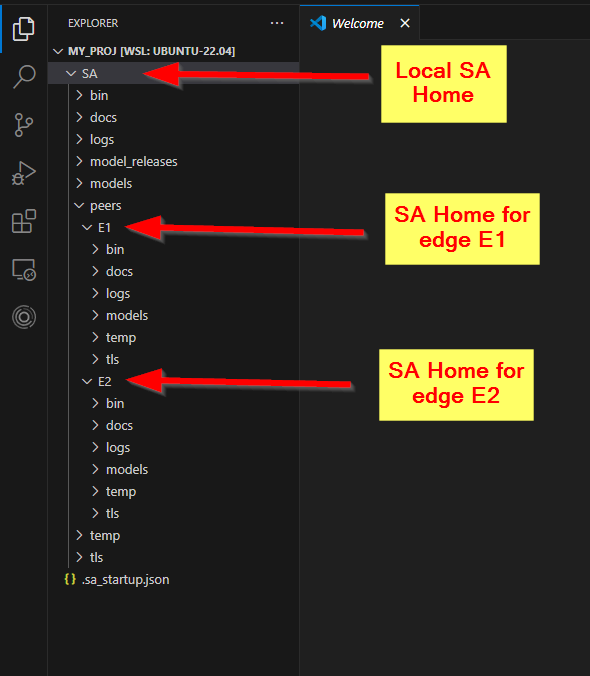Open the Remote Explorer icon
Screen dimensions: 590x676
click(24, 270)
